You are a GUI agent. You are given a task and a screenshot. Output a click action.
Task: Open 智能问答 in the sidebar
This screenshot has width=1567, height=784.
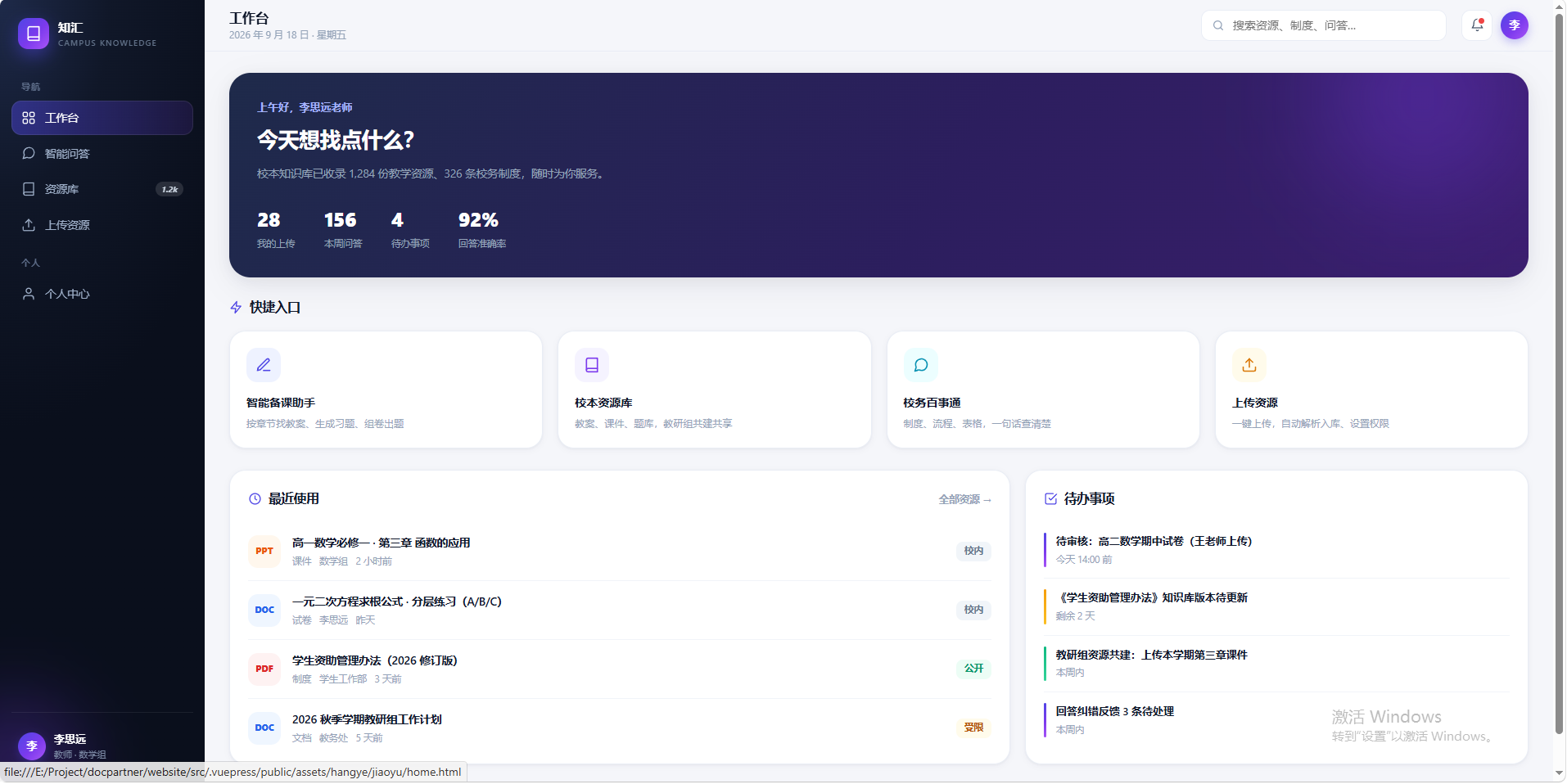pos(102,154)
